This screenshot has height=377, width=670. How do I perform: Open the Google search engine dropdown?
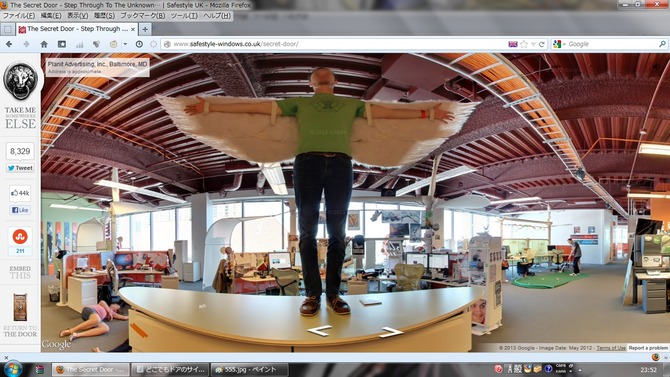[559, 44]
